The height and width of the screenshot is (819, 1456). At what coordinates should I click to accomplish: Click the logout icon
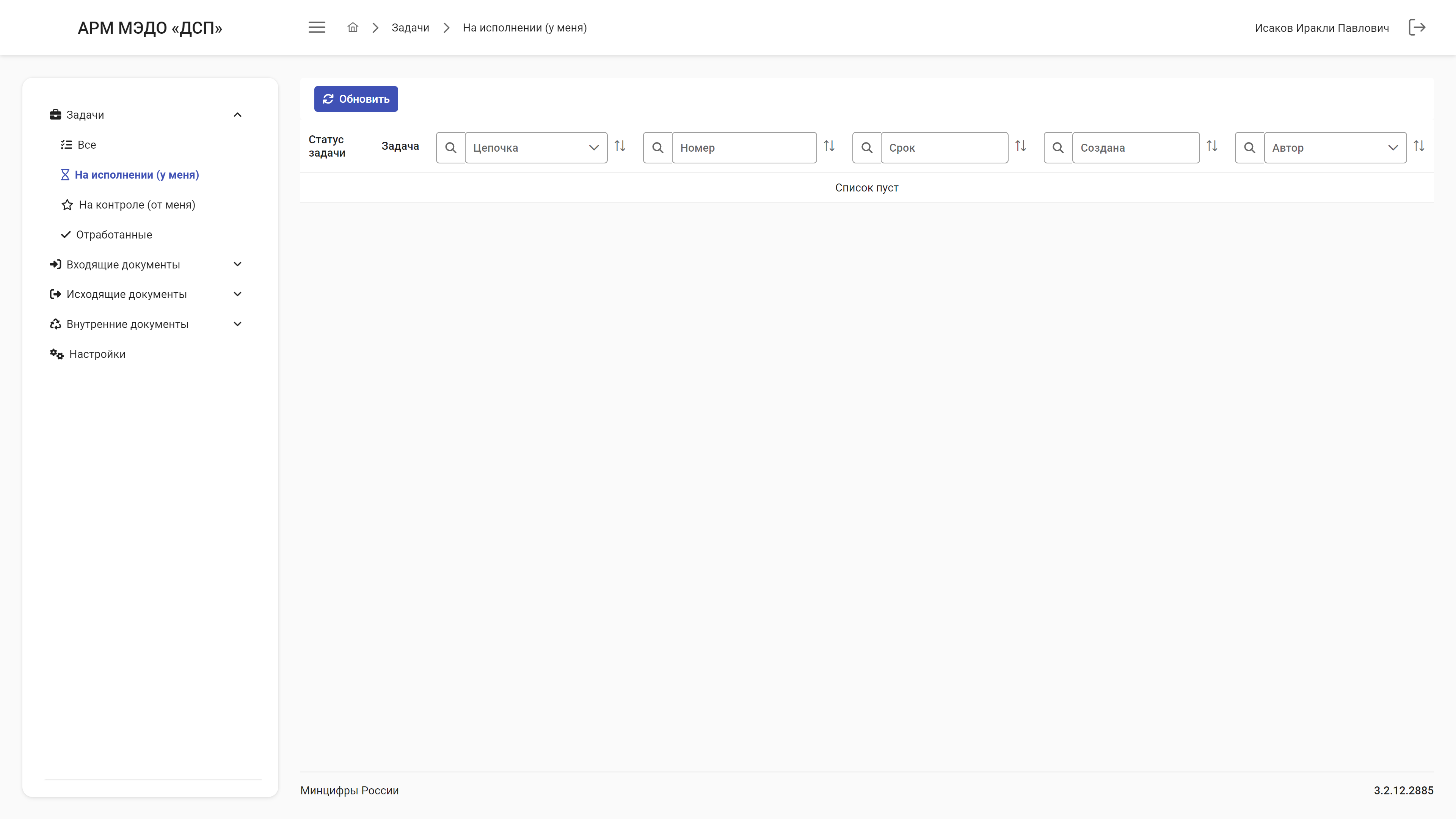(1417, 27)
